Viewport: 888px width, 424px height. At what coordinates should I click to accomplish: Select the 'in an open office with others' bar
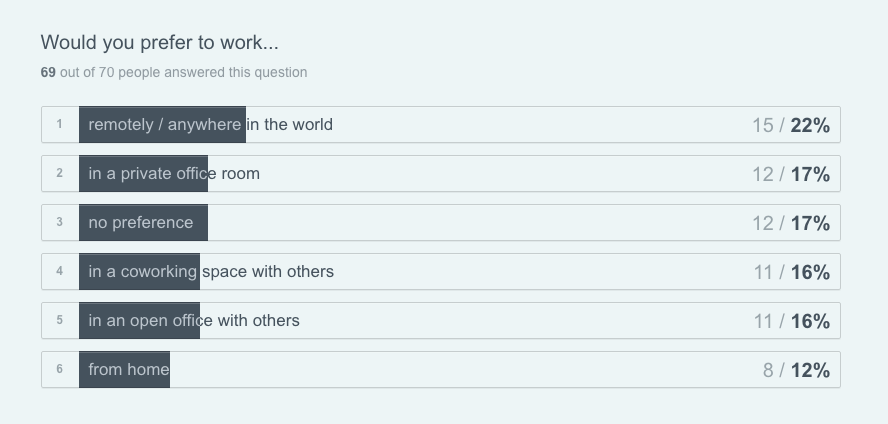[x=194, y=320]
